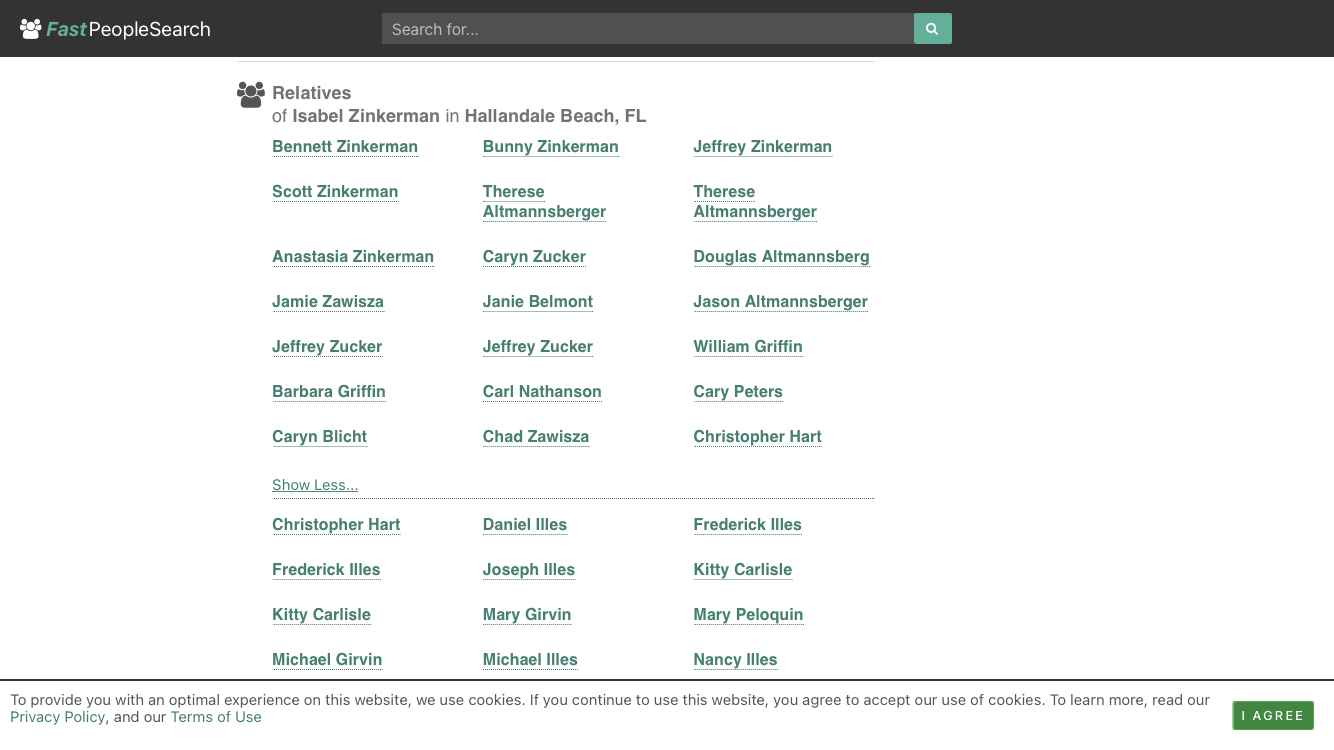Select William Griffin link
The image size is (1334, 750).
748,347
